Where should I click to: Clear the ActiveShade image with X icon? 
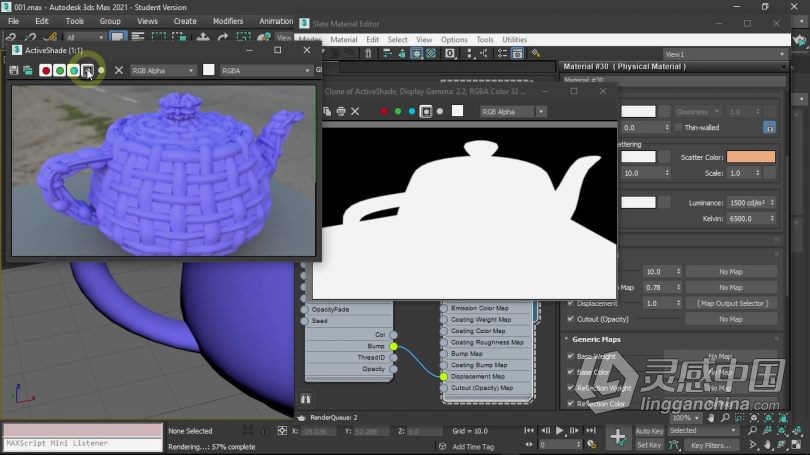[119, 70]
